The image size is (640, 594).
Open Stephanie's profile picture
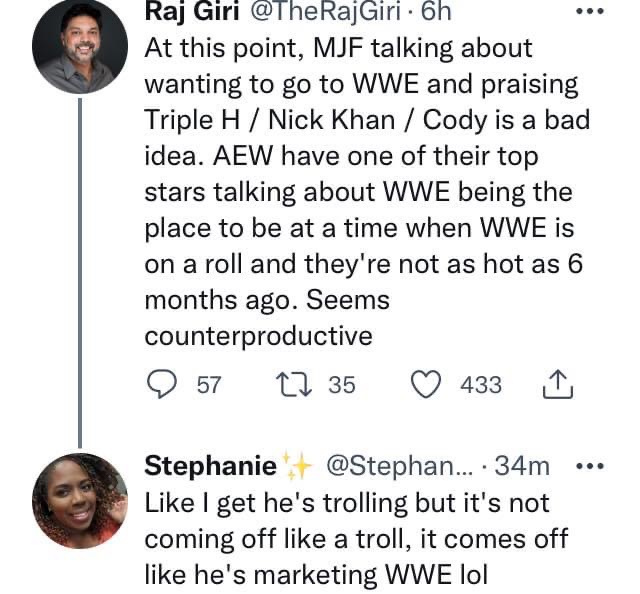[x=79, y=500]
